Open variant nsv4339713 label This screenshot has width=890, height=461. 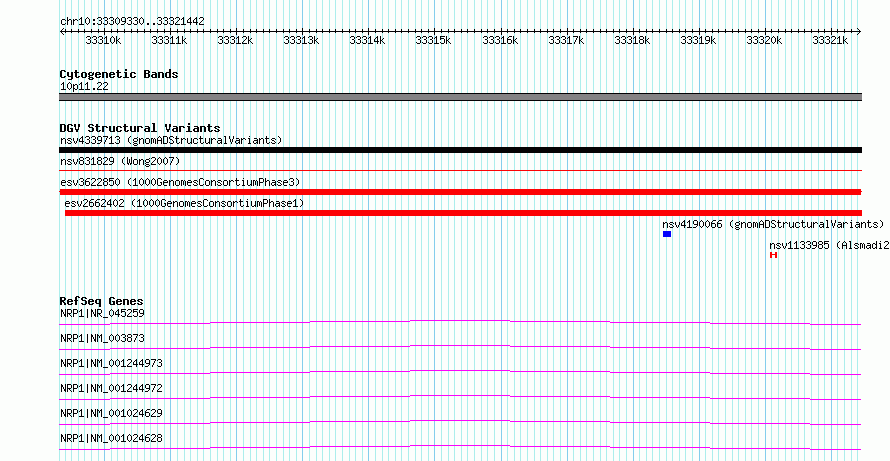[x=171, y=140]
